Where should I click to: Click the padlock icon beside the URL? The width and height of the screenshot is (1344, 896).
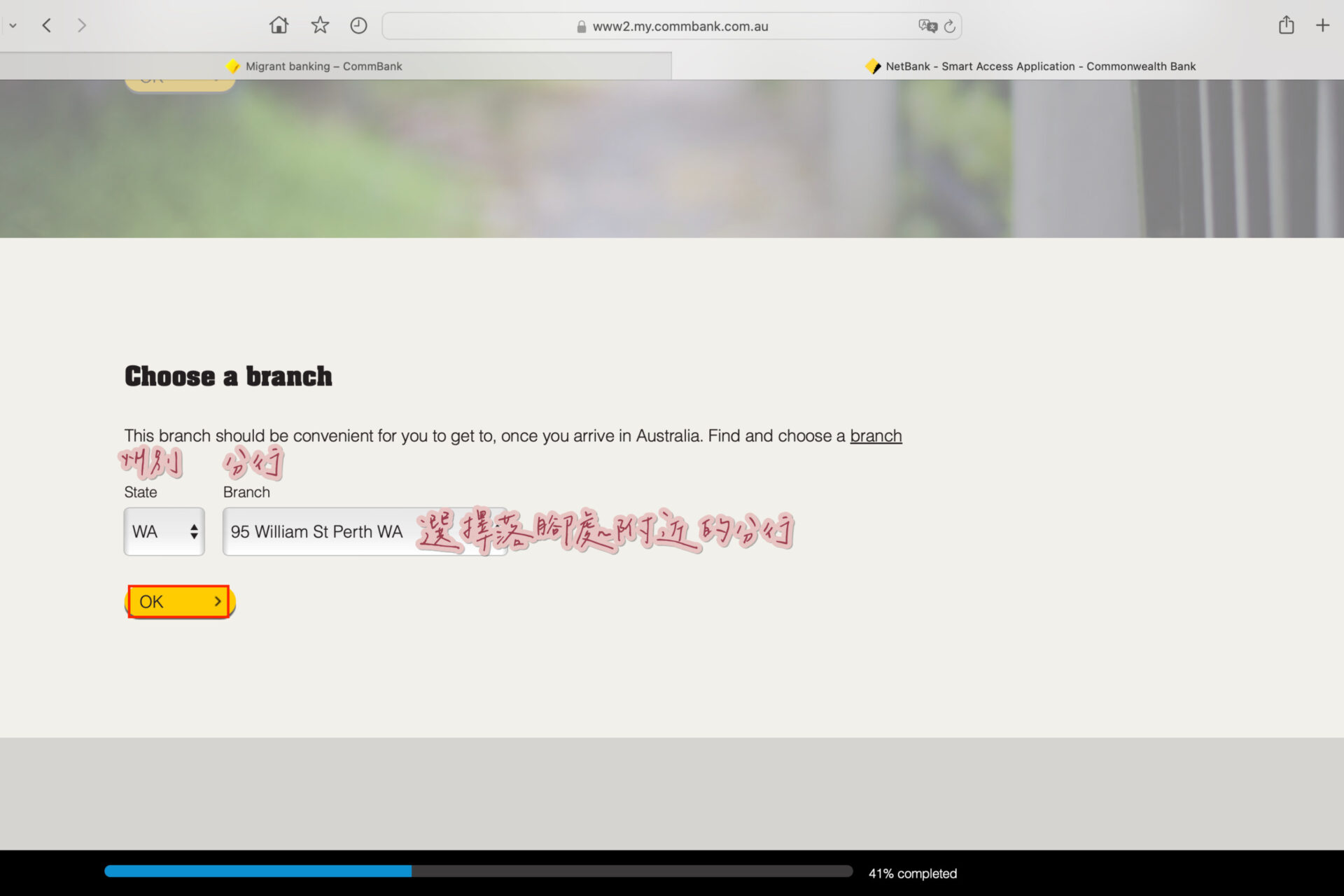click(581, 27)
